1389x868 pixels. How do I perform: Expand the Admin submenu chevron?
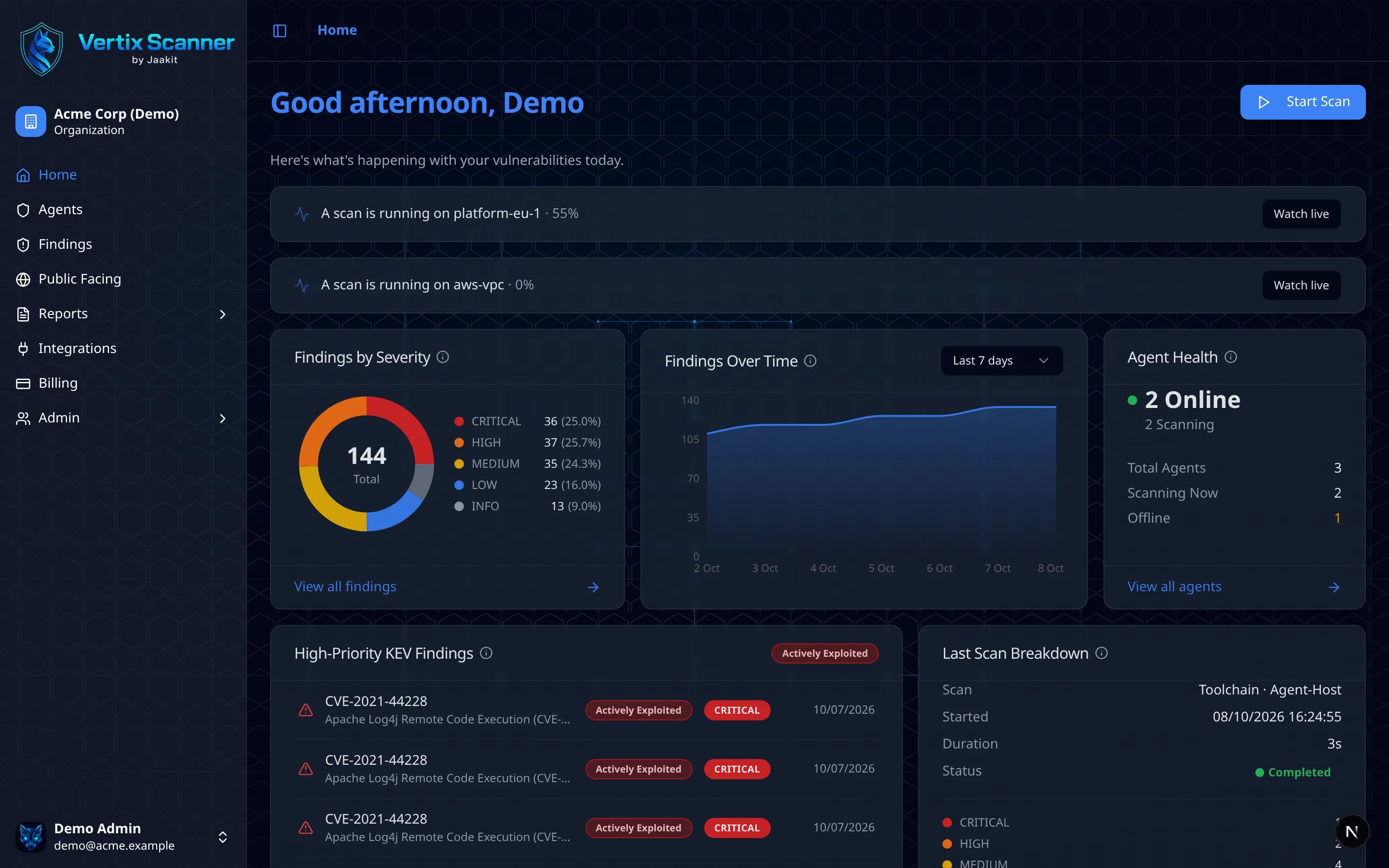click(223, 419)
